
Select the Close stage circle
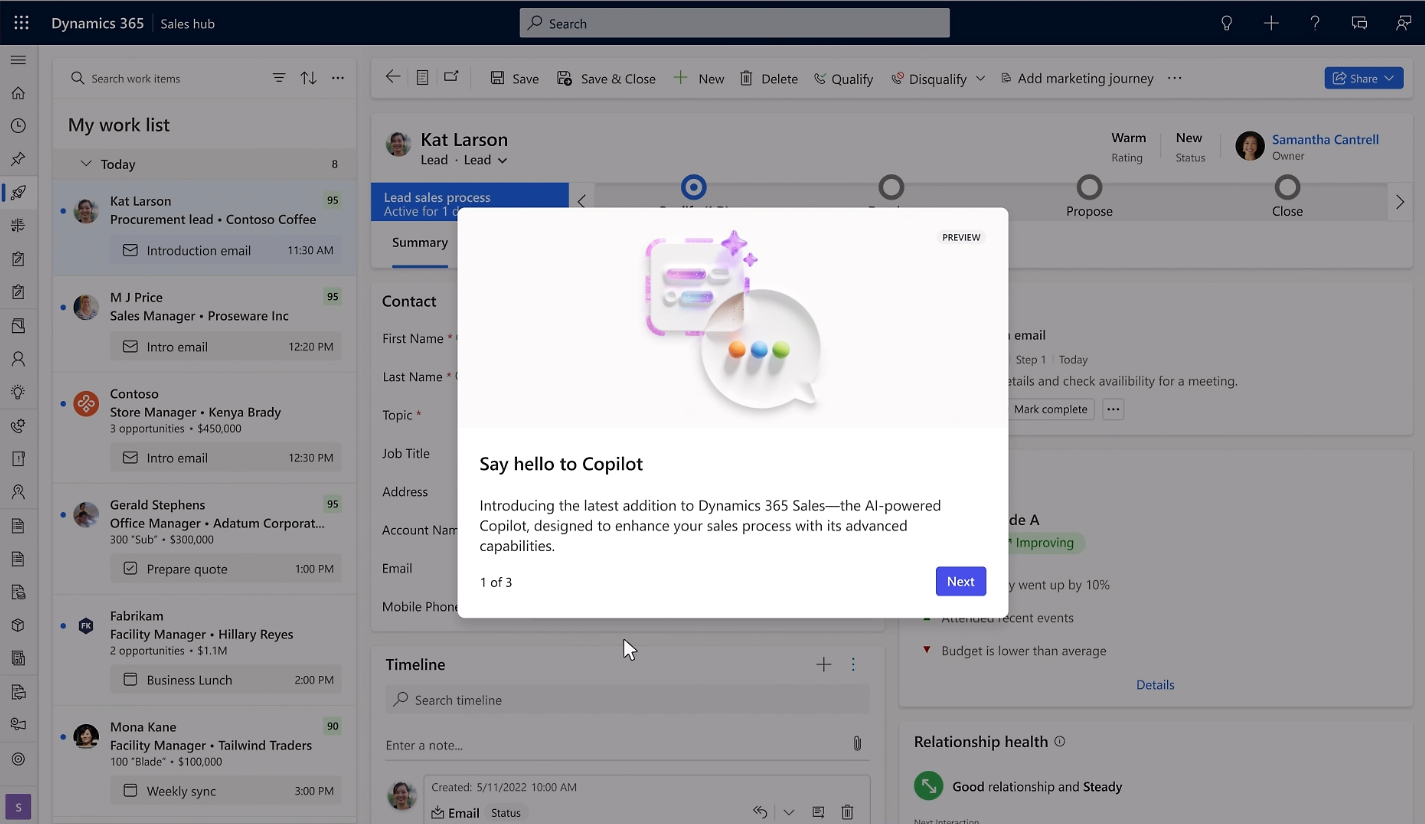tap(1287, 187)
